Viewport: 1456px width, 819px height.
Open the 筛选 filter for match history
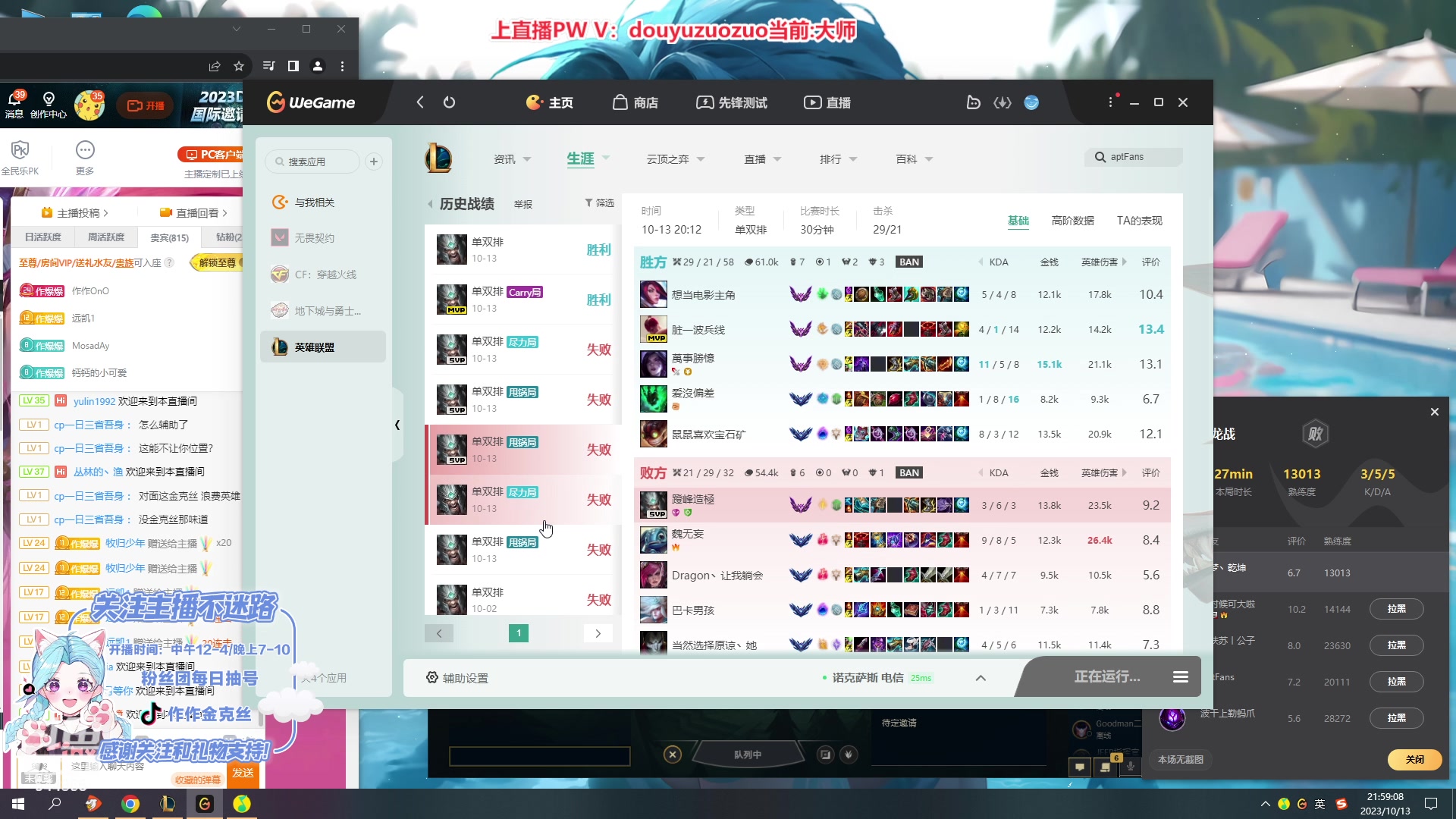599,202
